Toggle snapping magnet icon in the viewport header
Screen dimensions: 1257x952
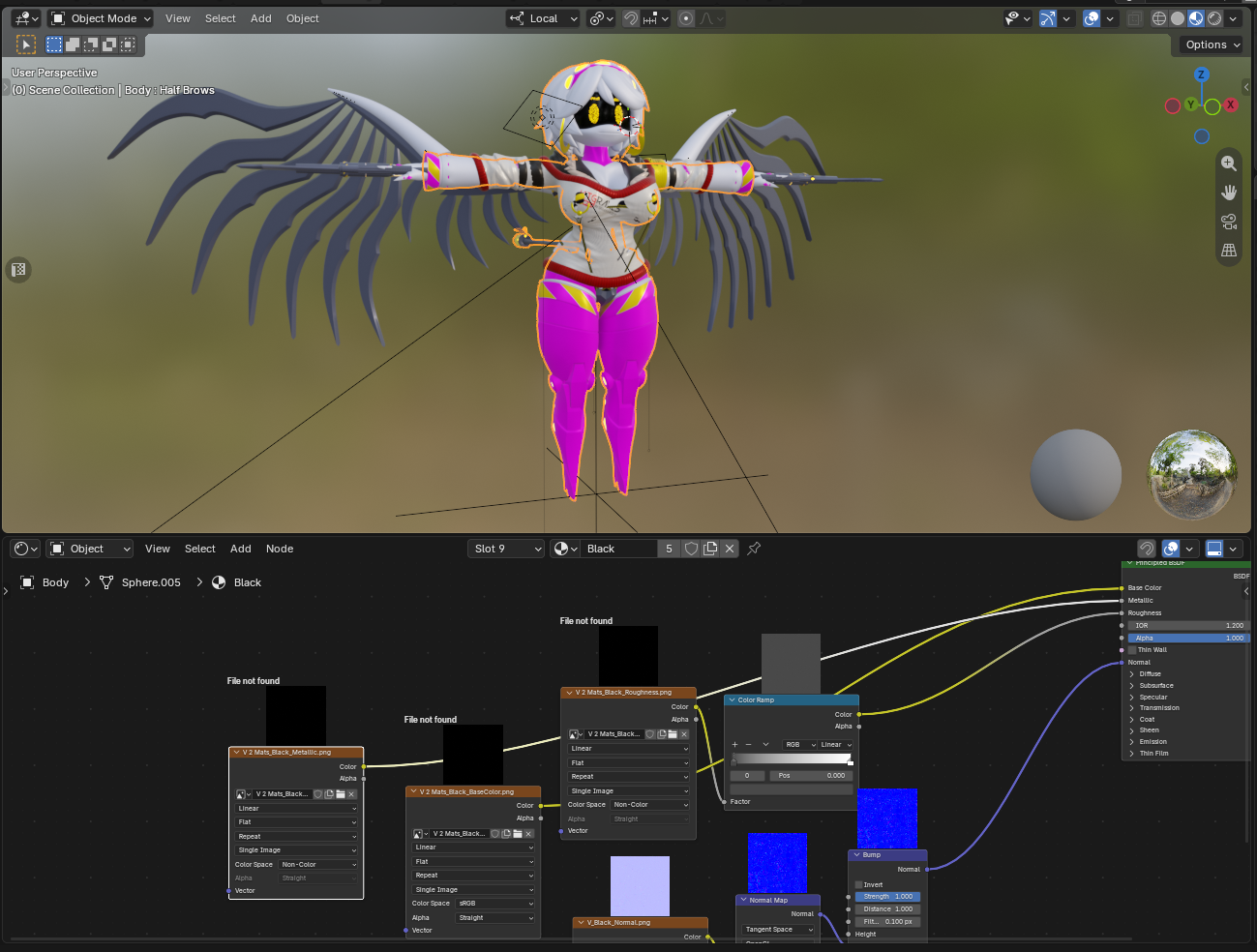[631, 18]
